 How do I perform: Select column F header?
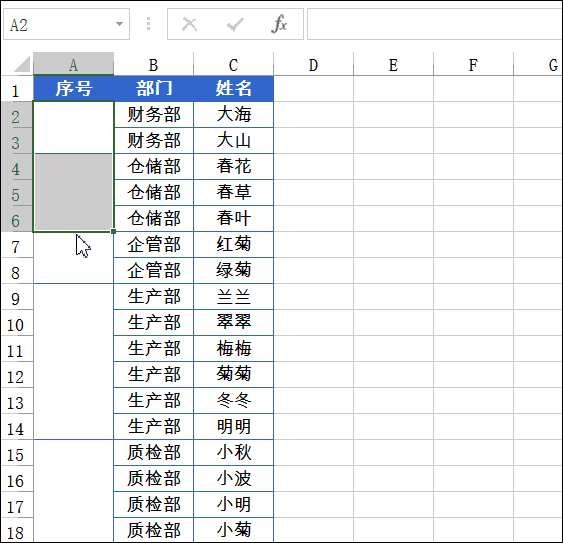click(x=474, y=64)
